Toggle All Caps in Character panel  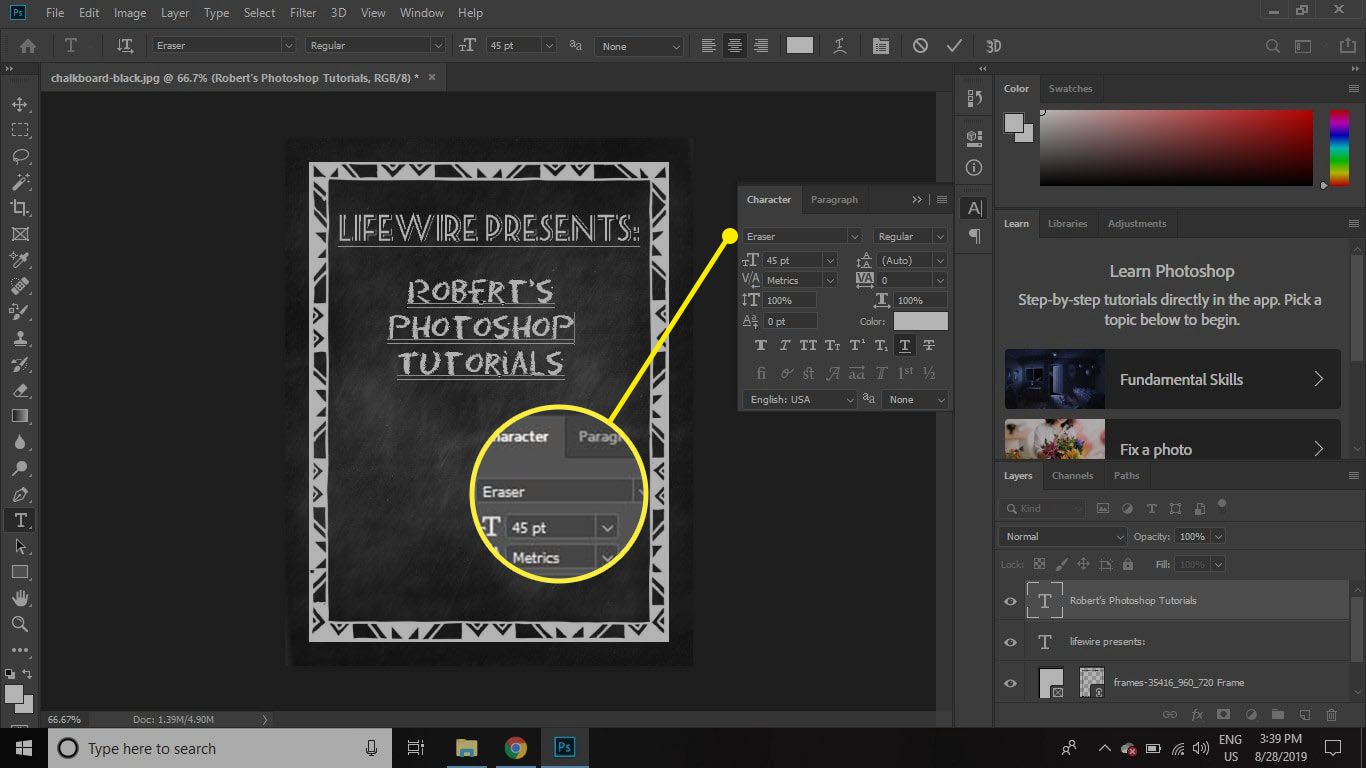click(808, 346)
